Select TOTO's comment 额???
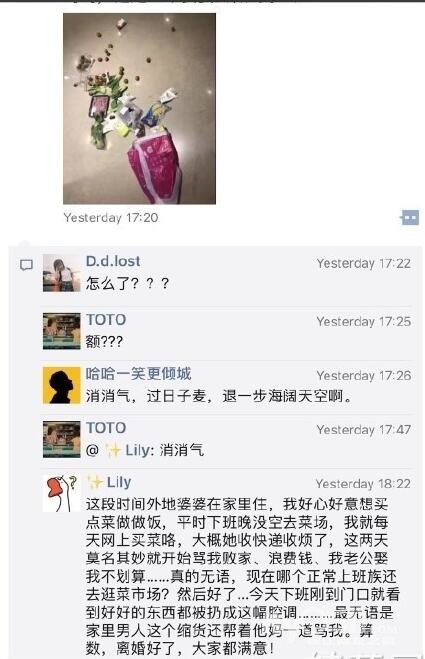This screenshot has height=659, width=425. tap(104, 341)
